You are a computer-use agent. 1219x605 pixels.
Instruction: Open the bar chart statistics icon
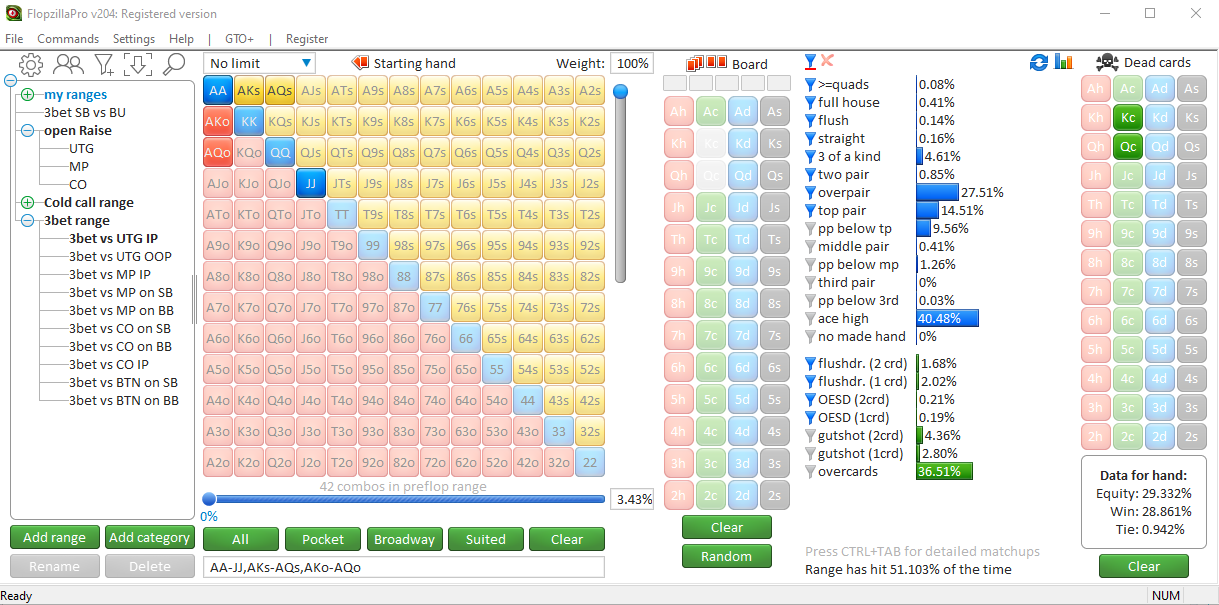click(x=1063, y=62)
